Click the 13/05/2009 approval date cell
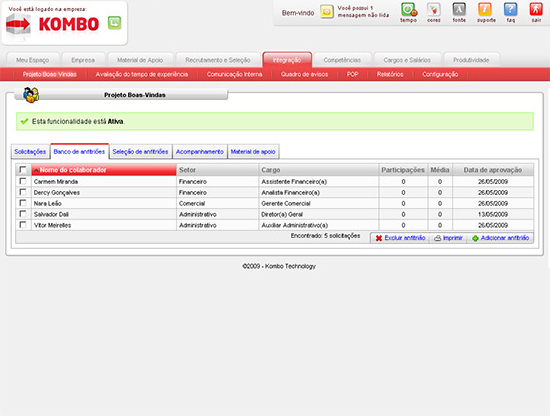The image size is (550, 416). (x=493, y=214)
